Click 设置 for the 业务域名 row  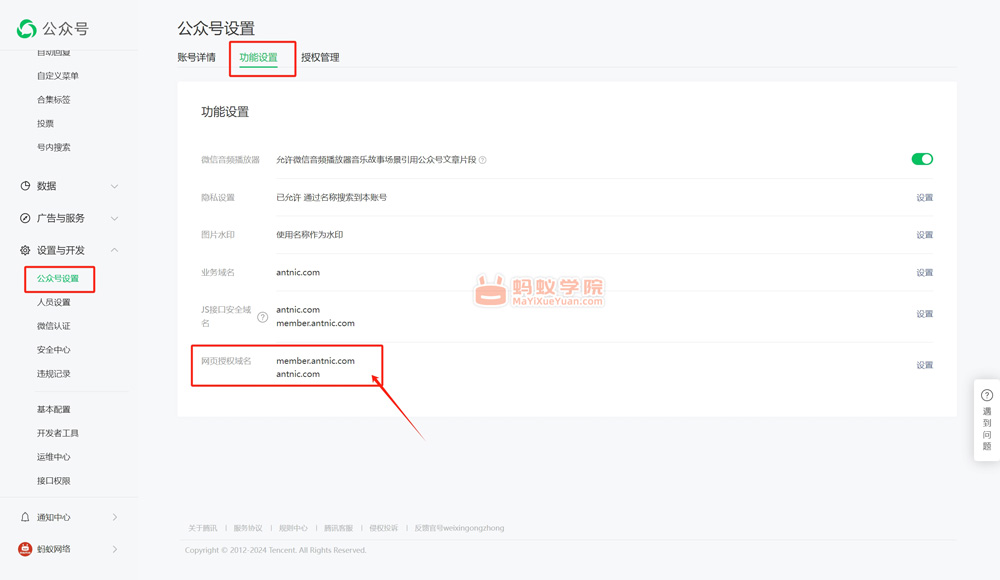(x=925, y=272)
